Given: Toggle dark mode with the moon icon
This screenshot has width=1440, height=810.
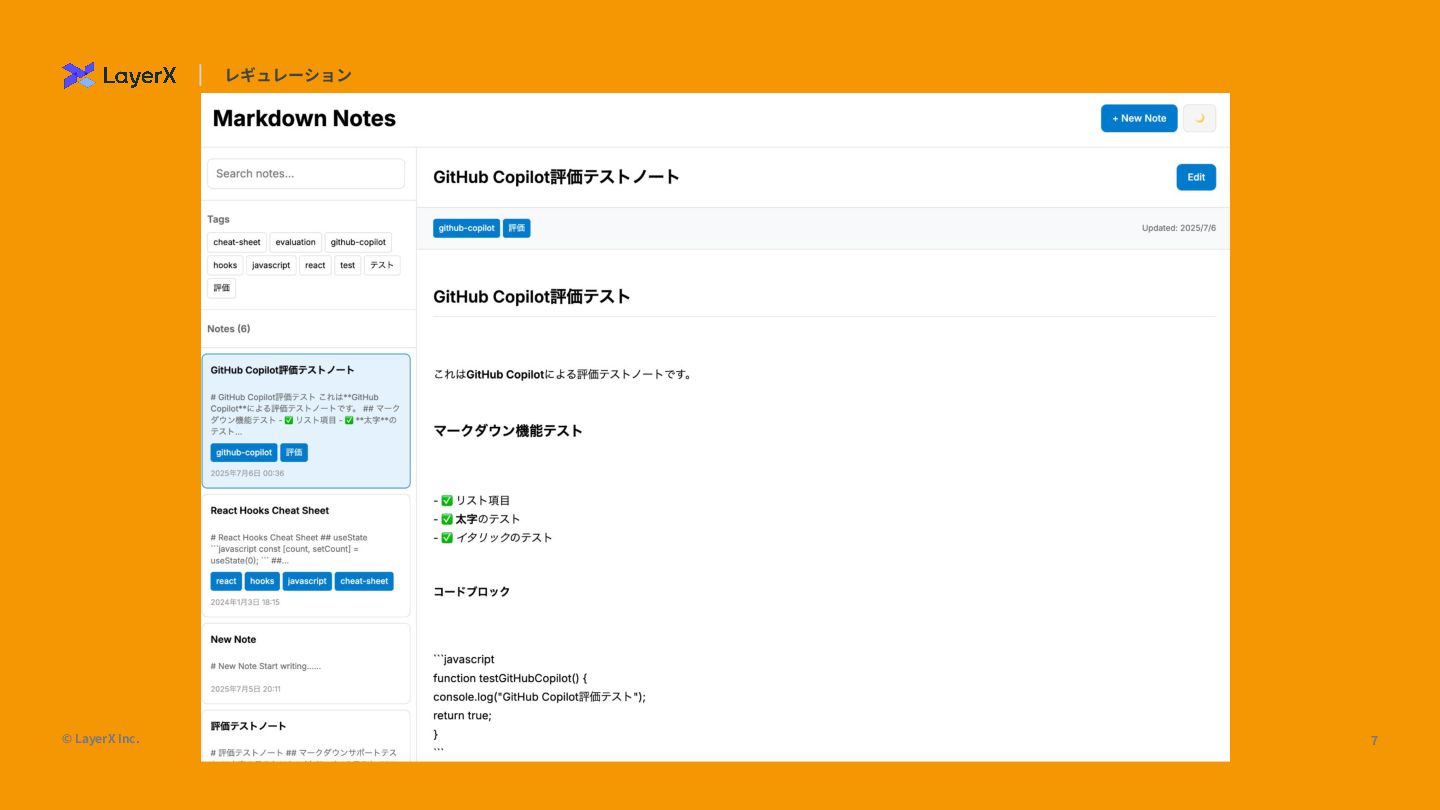Looking at the screenshot, I should [1199, 118].
